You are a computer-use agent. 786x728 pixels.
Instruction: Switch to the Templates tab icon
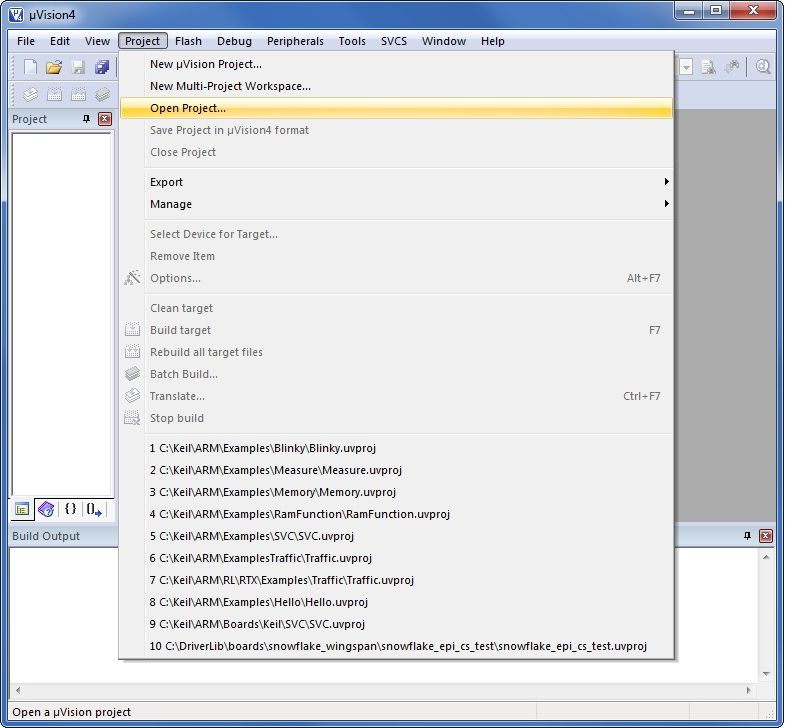click(94, 509)
